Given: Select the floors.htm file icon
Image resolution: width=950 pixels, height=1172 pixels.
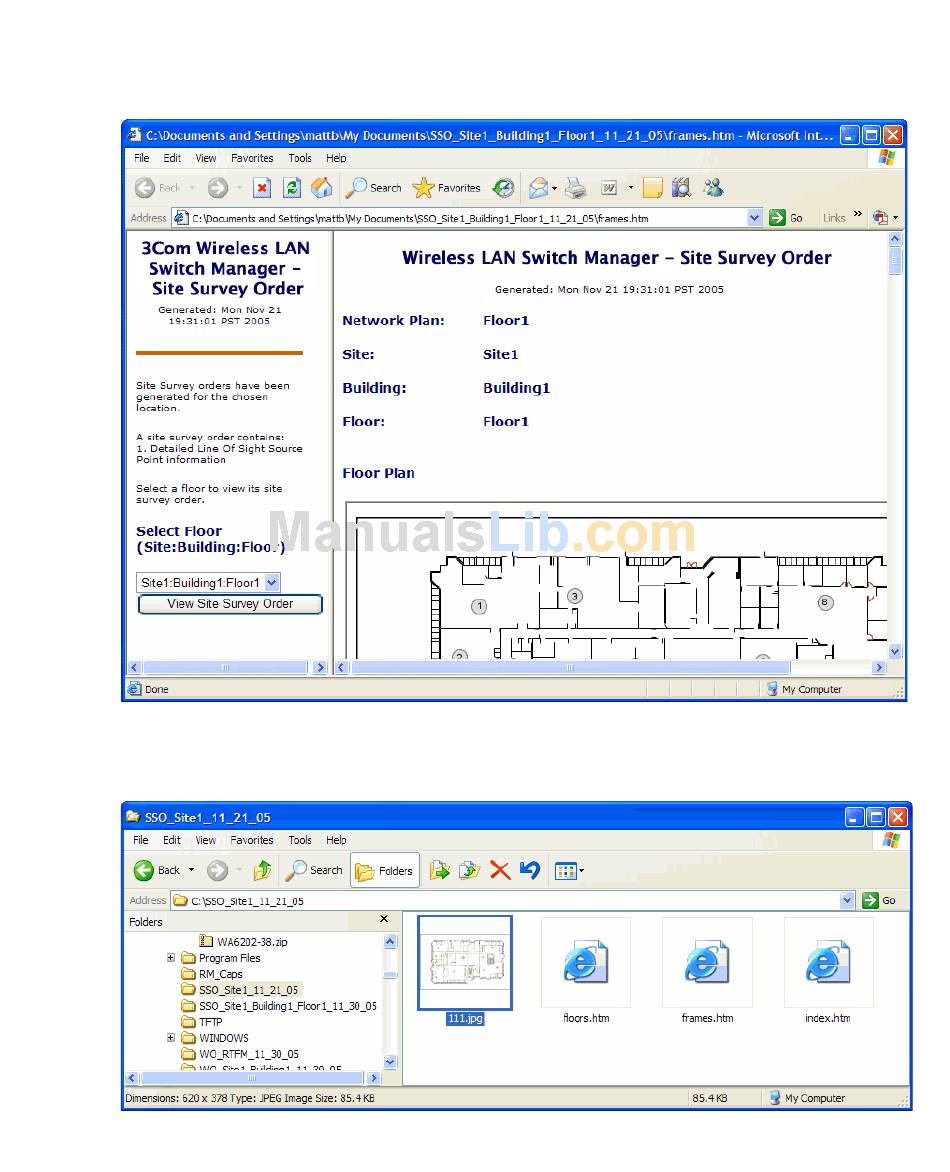Looking at the screenshot, I should [x=586, y=963].
